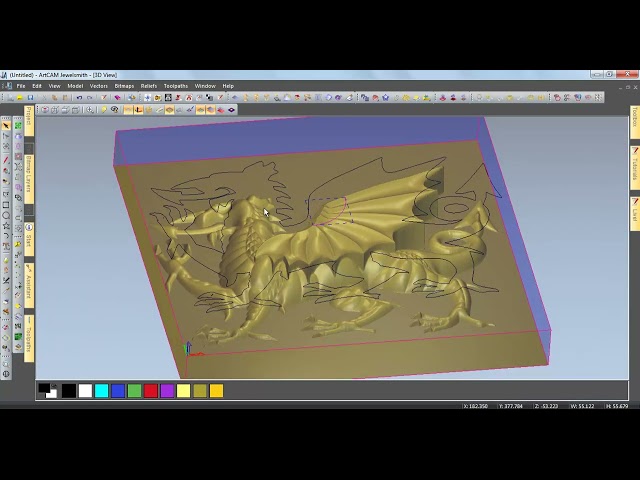This screenshot has height=480, width=640.
Task: Click the yellow sun-shaped icon in relief toolbar
Action: (x=406, y=98)
